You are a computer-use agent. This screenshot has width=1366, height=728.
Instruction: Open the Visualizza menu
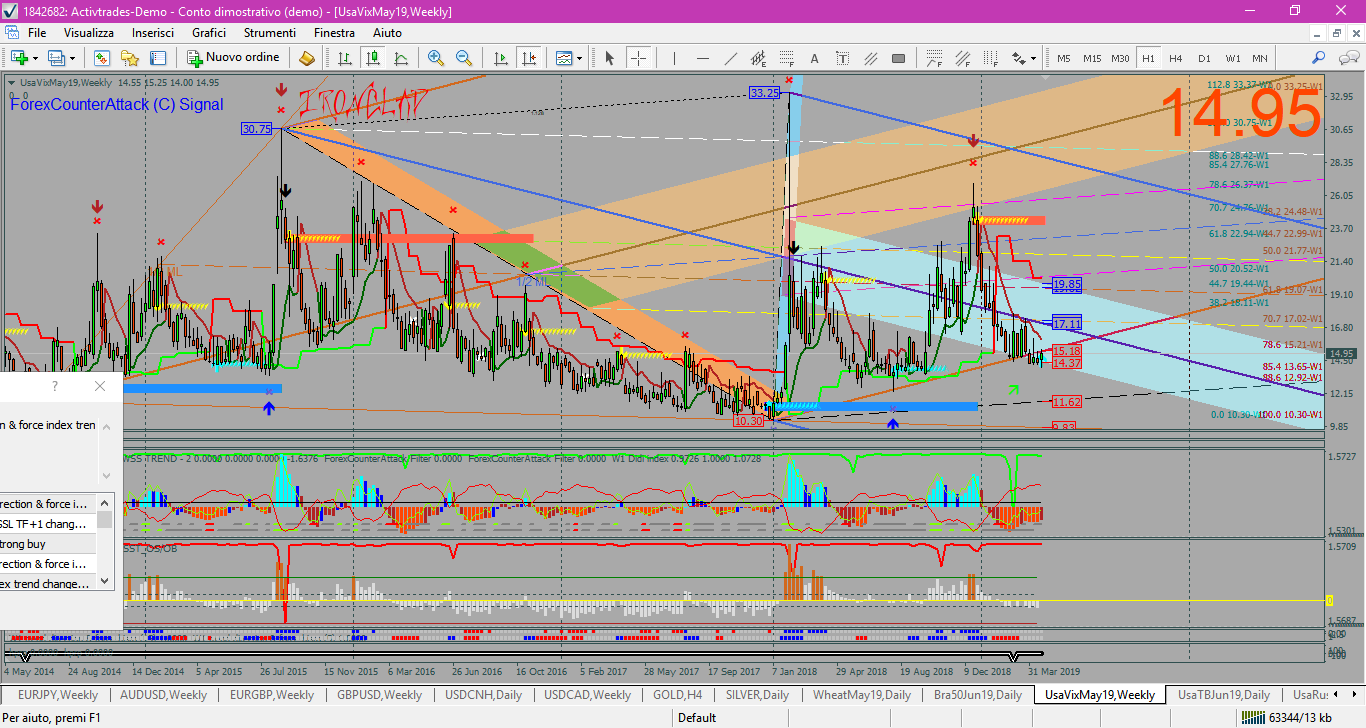(88, 33)
